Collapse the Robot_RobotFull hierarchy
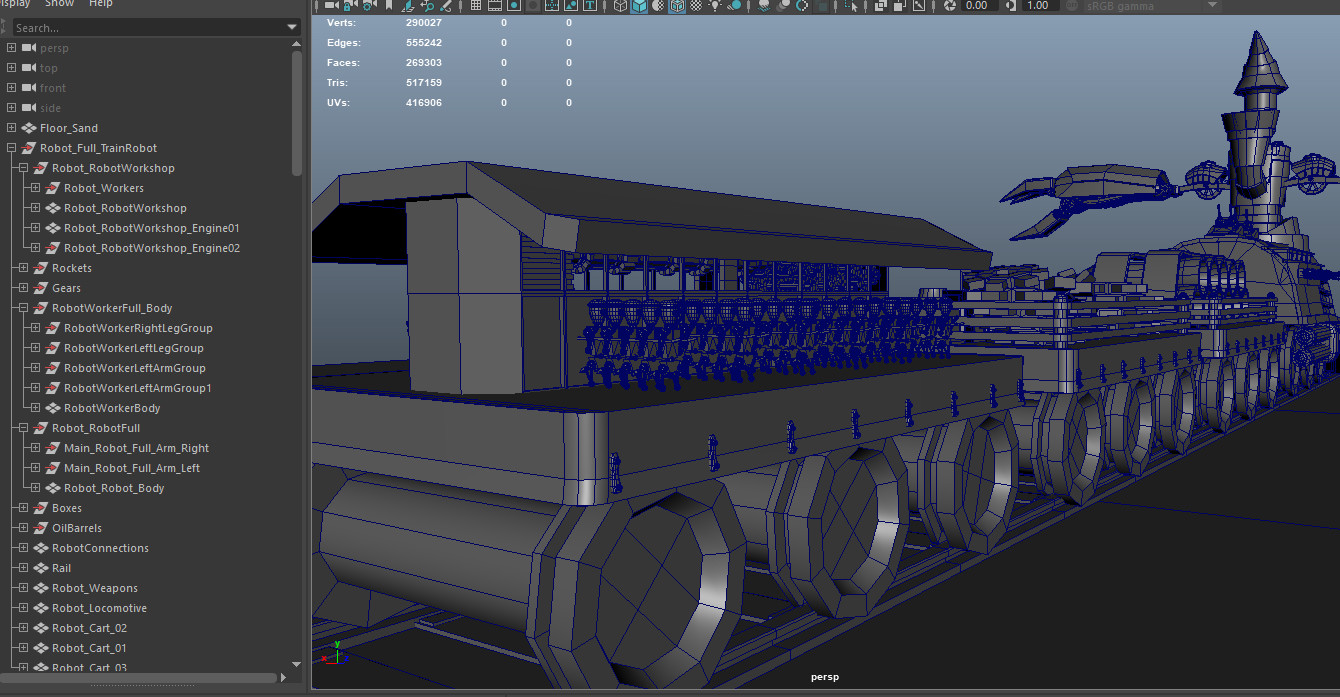1340x697 pixels. [x=22, y=427]
